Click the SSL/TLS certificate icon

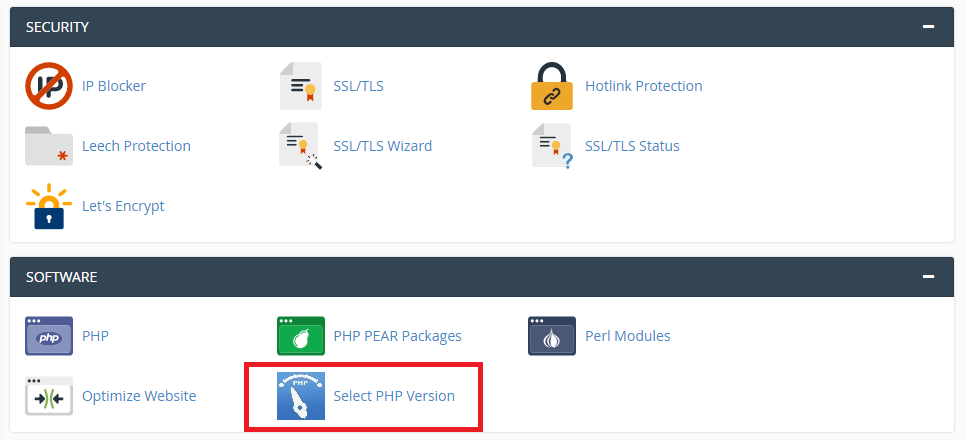(x=300, y=86)
